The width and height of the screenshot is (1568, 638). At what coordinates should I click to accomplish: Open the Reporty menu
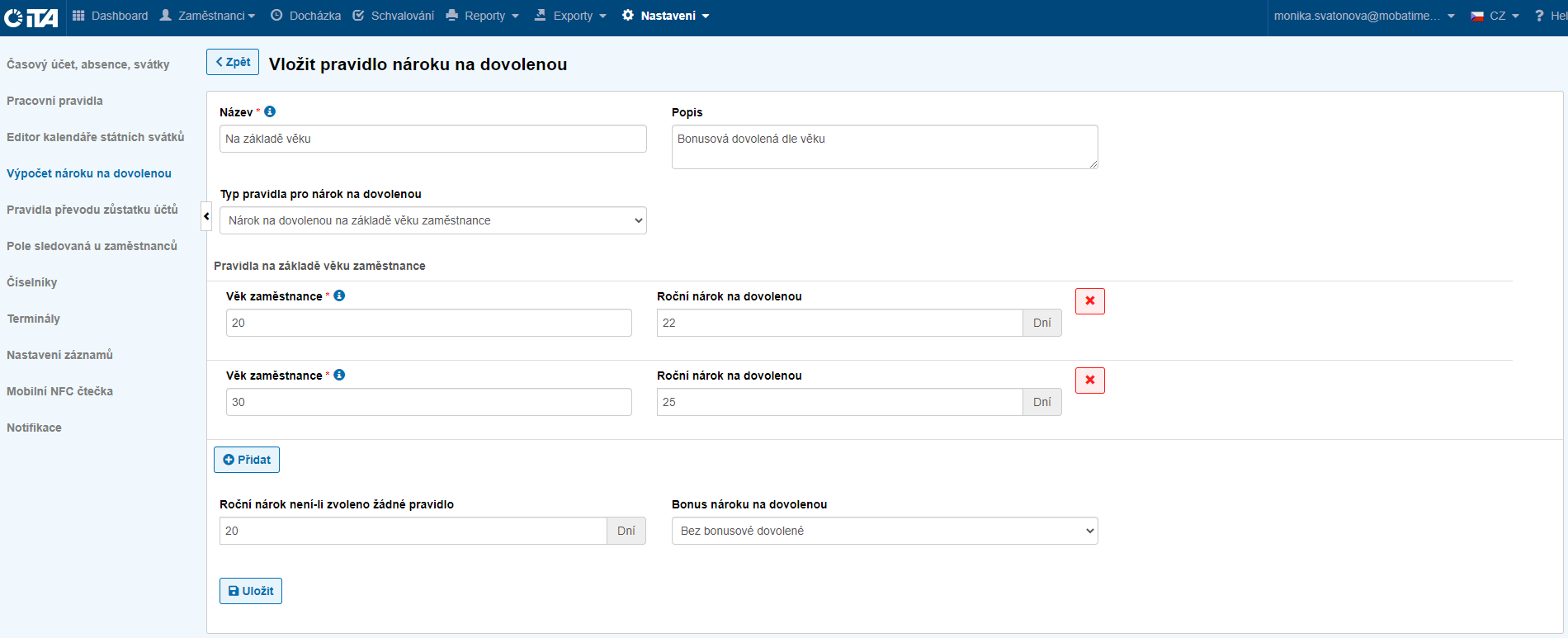coord(483,16)
